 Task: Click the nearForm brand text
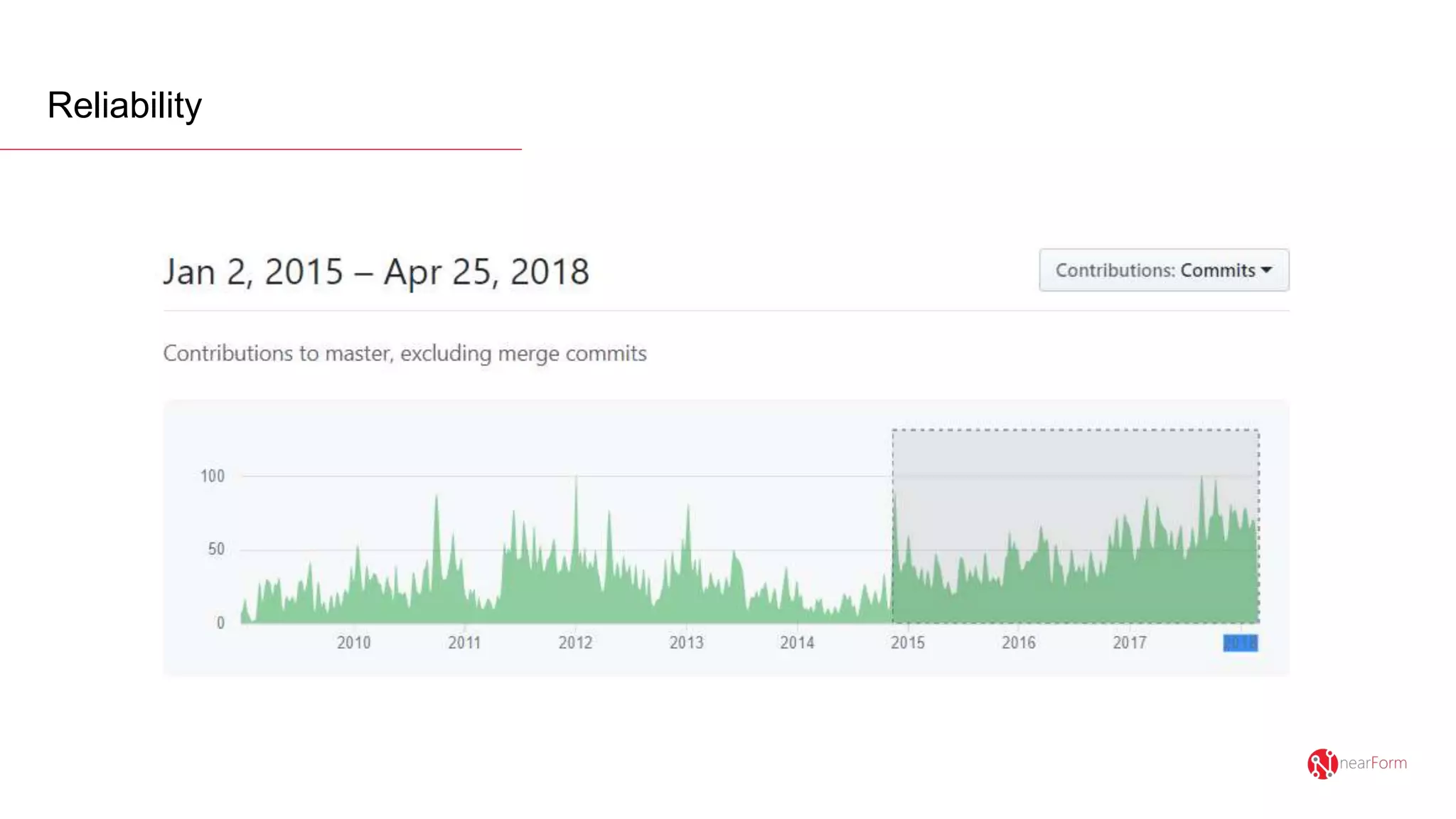pyautogui.click(x=1373, y=763)
